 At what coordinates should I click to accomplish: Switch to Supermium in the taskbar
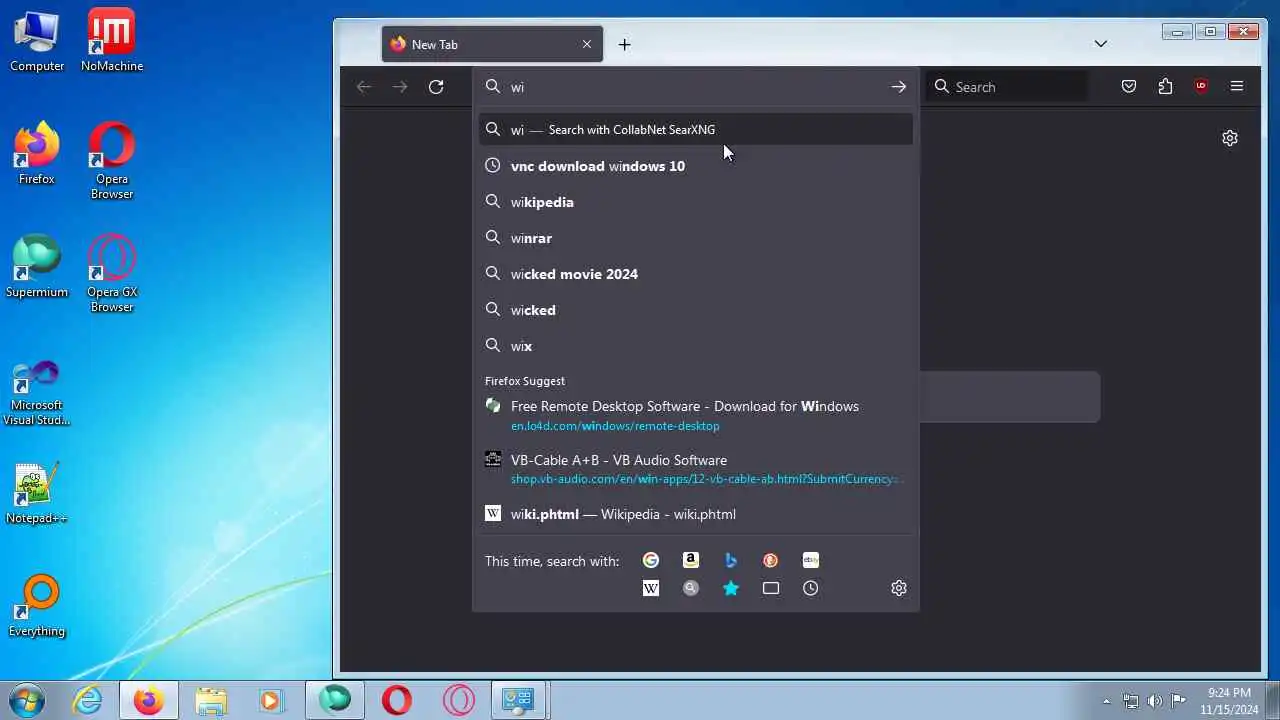pyautogui.click(x=335, y=700)
